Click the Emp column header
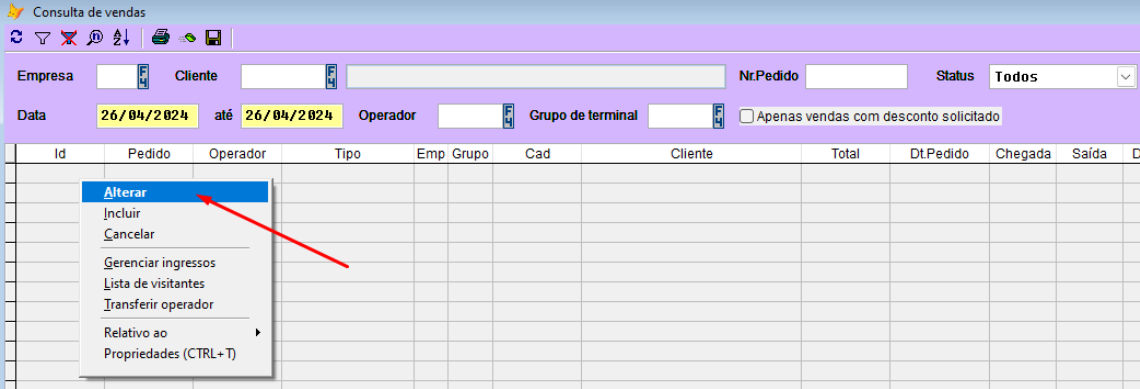This screenshot has width=1140, height=389. (431, 153)
